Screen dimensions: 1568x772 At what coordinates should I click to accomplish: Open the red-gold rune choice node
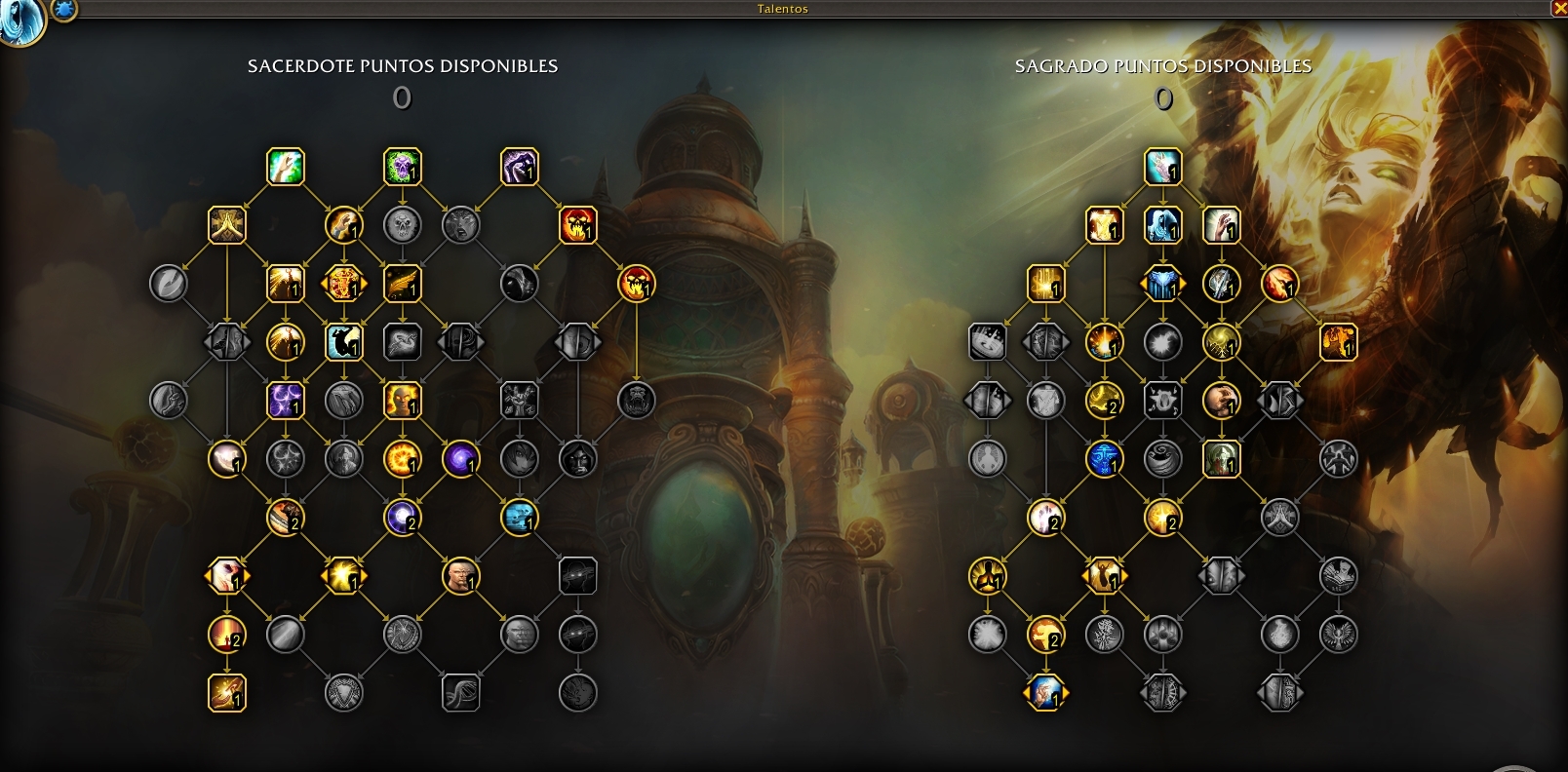344,284
